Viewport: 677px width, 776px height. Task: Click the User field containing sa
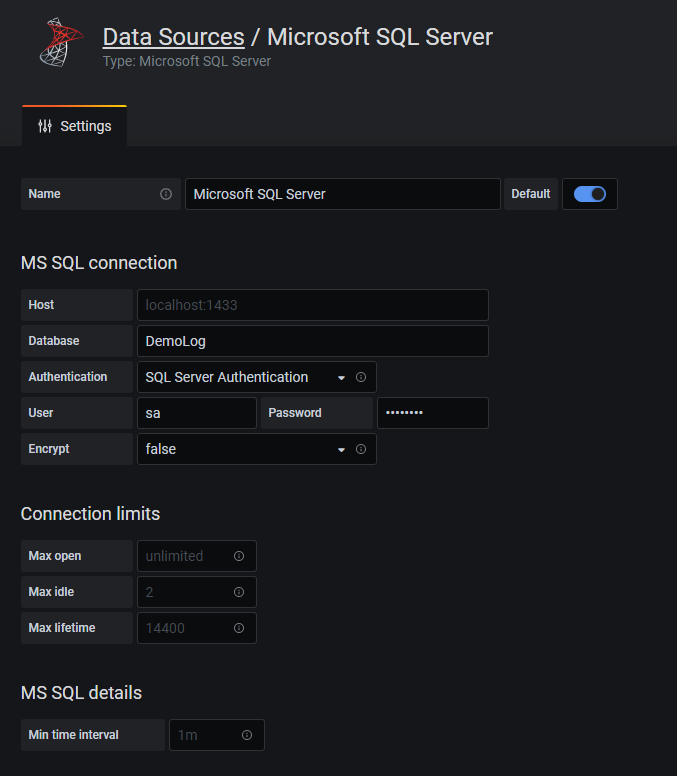[196, 413]
